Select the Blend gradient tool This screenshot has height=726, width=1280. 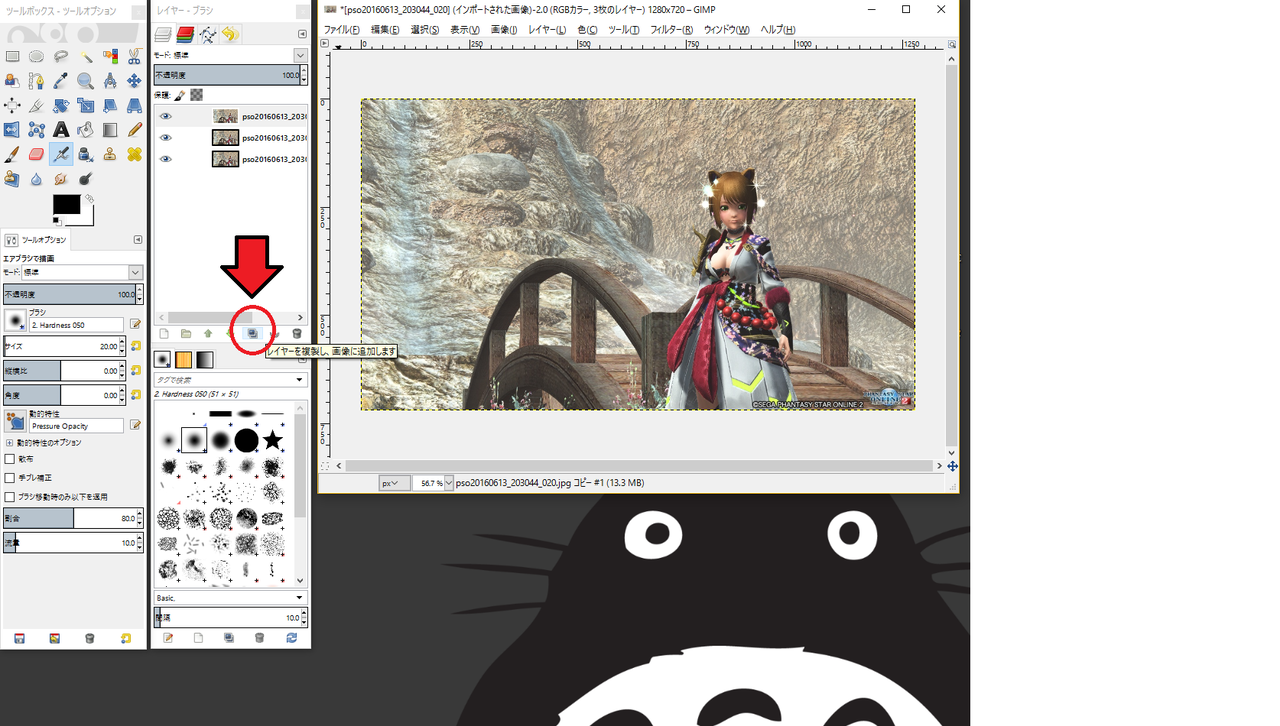pos(110,129)
